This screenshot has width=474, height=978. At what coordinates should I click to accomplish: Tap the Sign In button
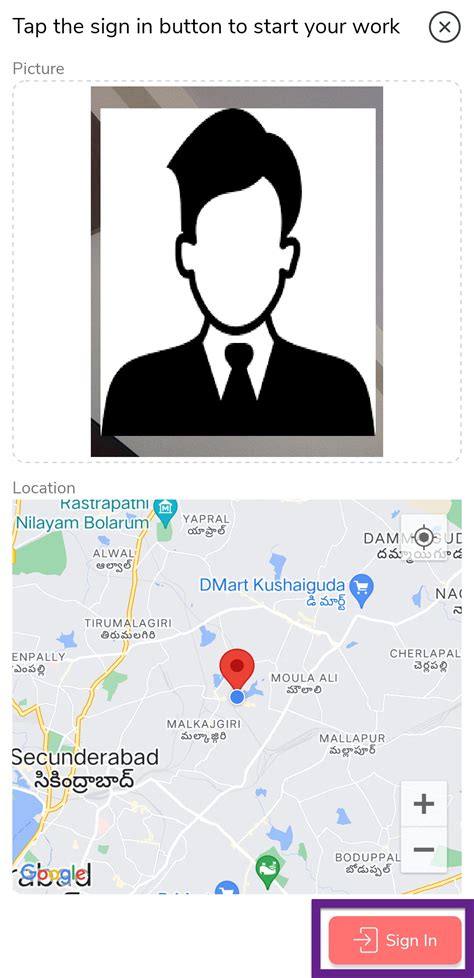(395, 940)
